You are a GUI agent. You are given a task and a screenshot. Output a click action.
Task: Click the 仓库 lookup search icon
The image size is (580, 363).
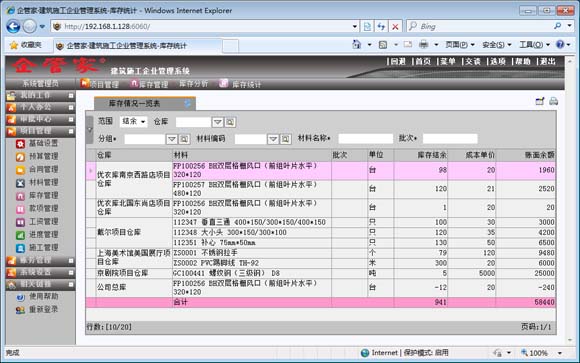(x=230, y=122)
